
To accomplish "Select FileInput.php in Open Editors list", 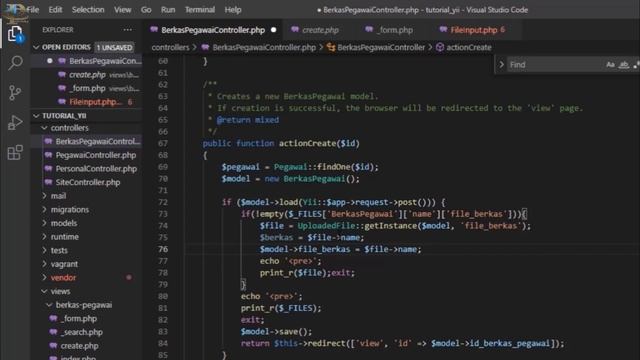I will (88, 102).
